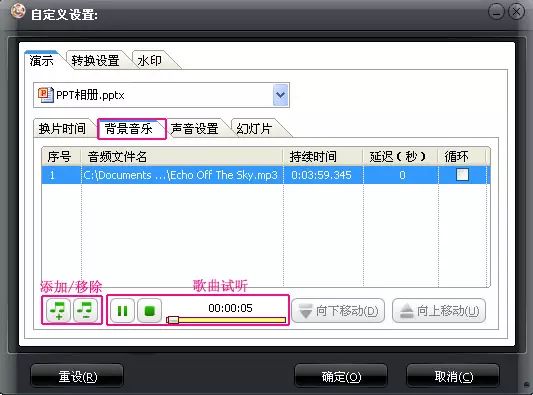Stop the song preview playback
Viewport: 533px width, 395px height.
pos(150,310)
